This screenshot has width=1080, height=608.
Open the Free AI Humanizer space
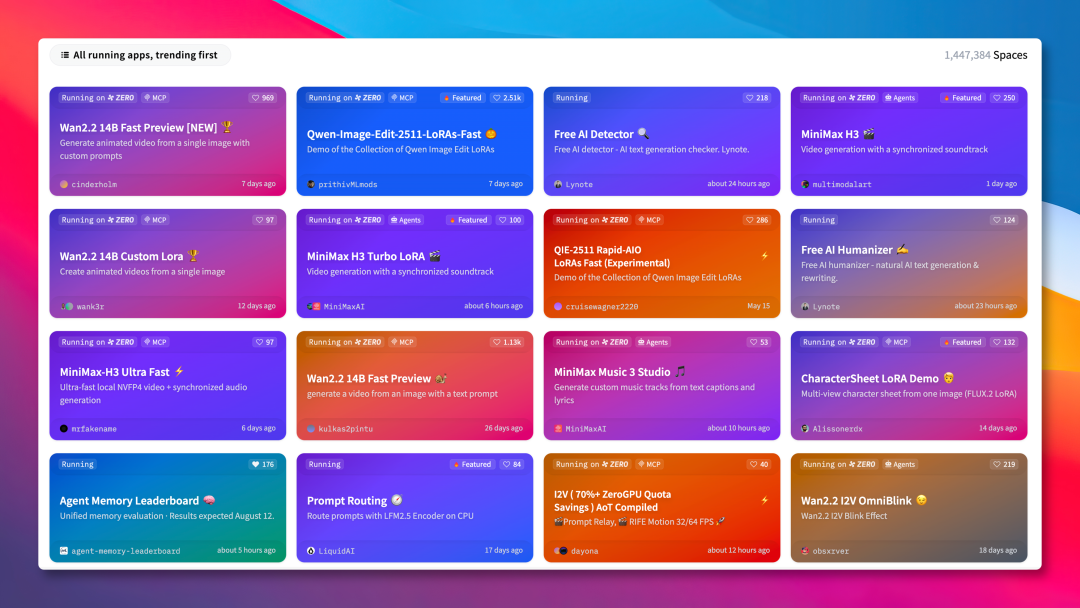pos(909,263)
